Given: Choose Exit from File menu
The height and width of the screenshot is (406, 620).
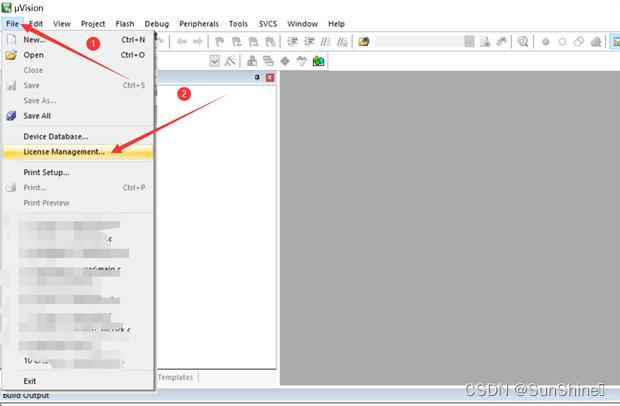Looking at the screenshot, I should pyautogui.click(x=78, y=381).
